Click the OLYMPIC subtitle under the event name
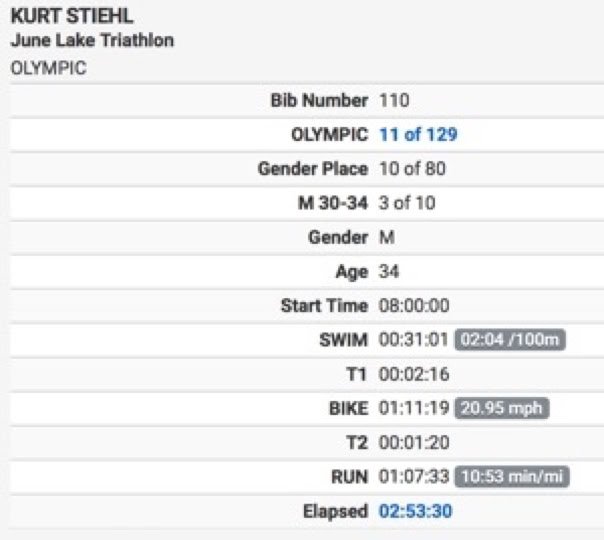 [x=49, y=68]
